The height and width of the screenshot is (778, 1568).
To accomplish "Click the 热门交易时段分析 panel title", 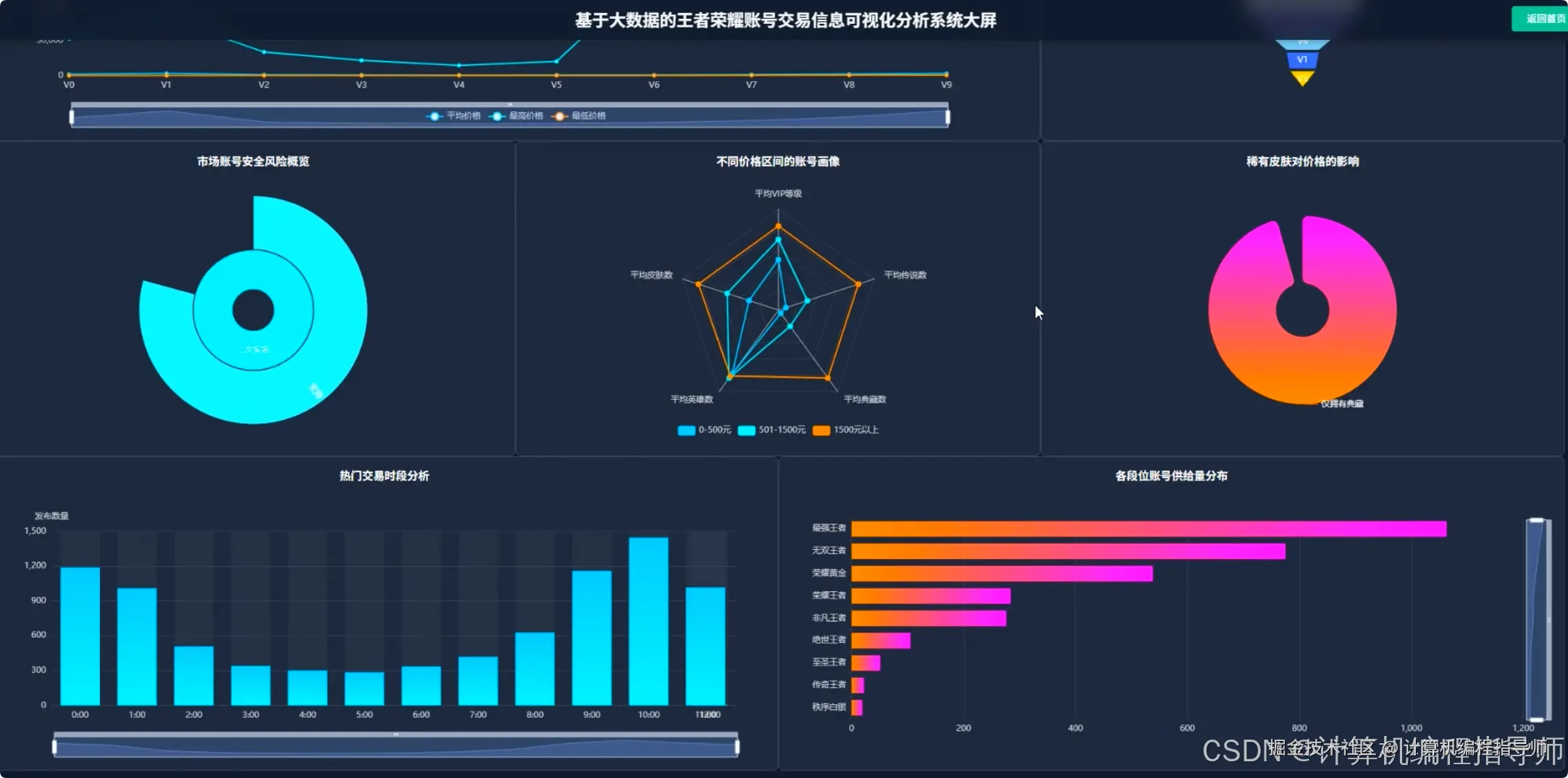I will click(385, 476).
